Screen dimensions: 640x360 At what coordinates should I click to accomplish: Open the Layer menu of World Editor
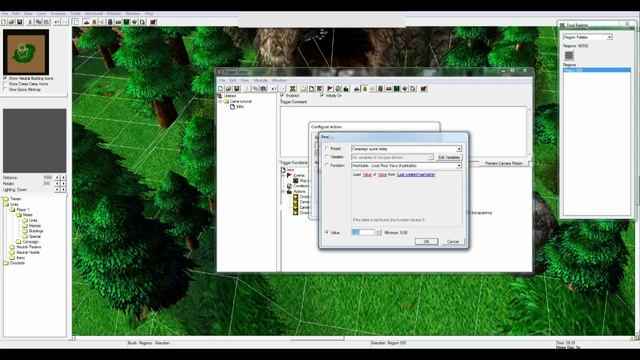pyautogui.click(x=42, y=13)
